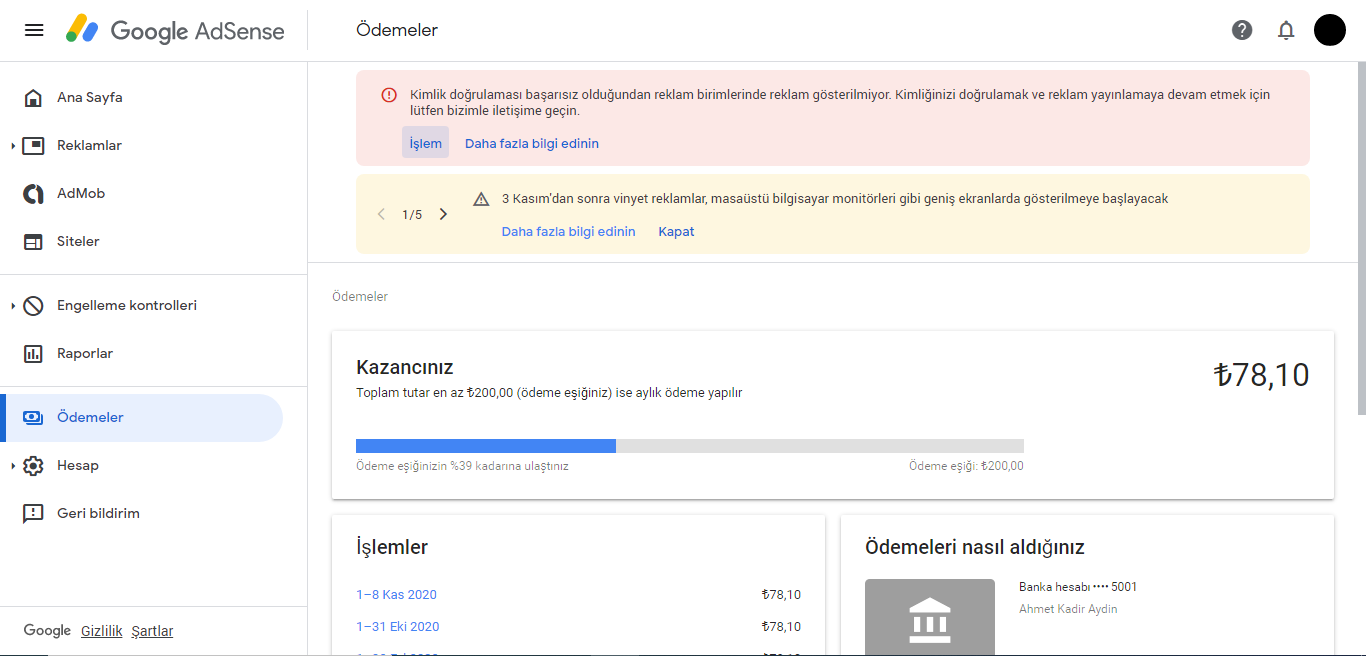Click the Ödemeler money icon

click(33, 417)
